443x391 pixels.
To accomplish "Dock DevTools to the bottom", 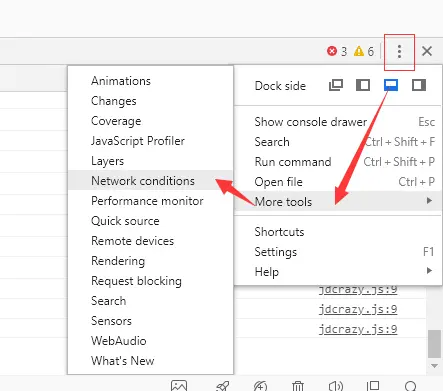I will point(391,85).
